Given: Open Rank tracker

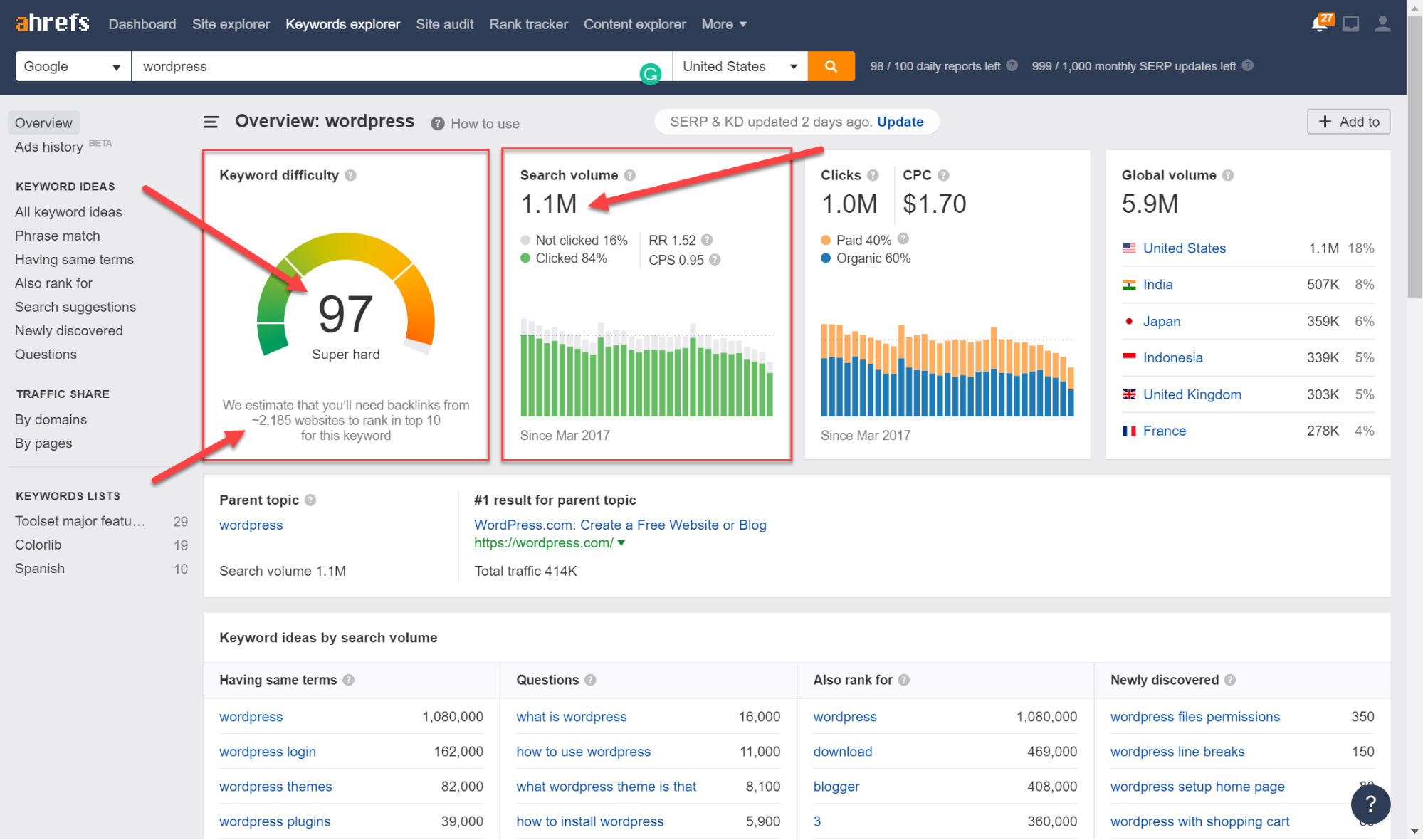Looking at the screenshot, I should 528,24.
